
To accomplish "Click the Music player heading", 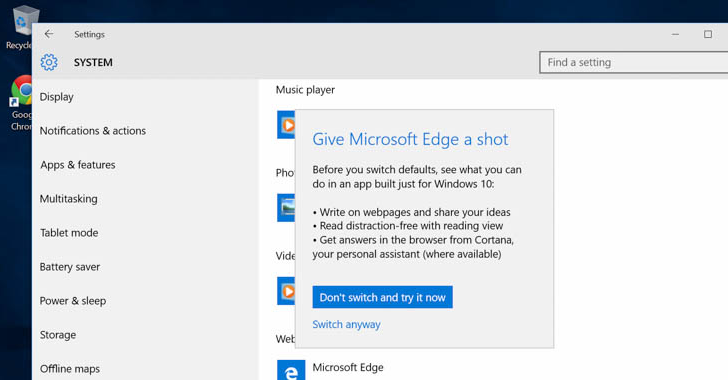I will 305,90.
